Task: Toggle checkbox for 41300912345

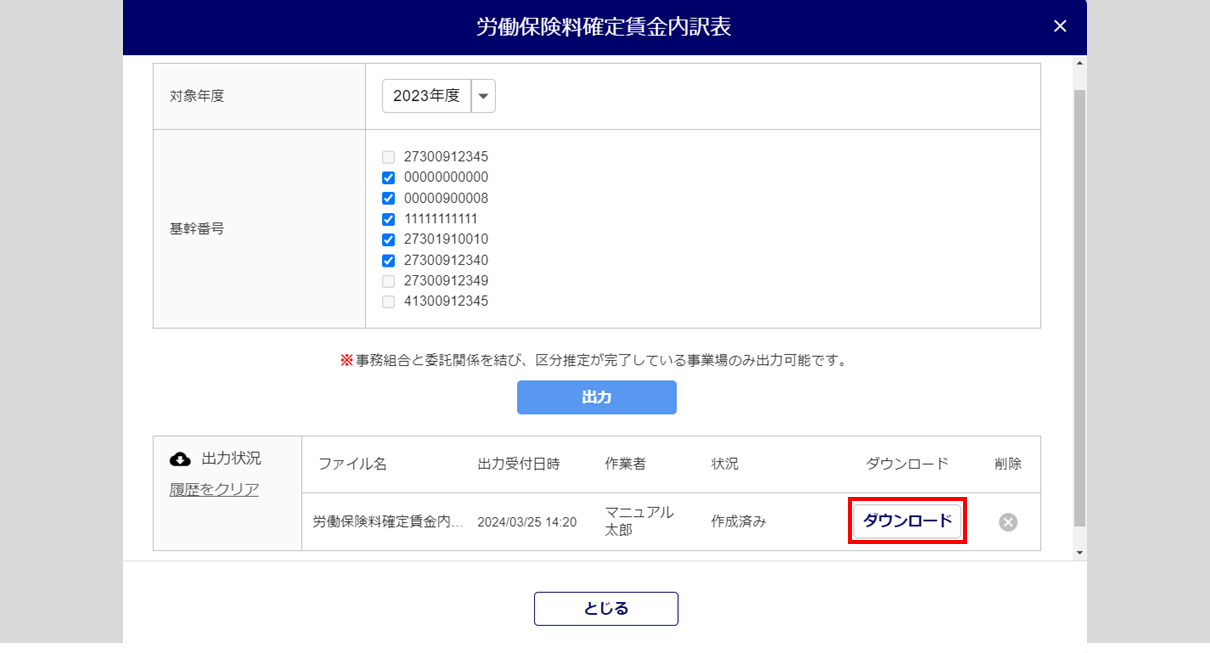Action: (389, 301)
